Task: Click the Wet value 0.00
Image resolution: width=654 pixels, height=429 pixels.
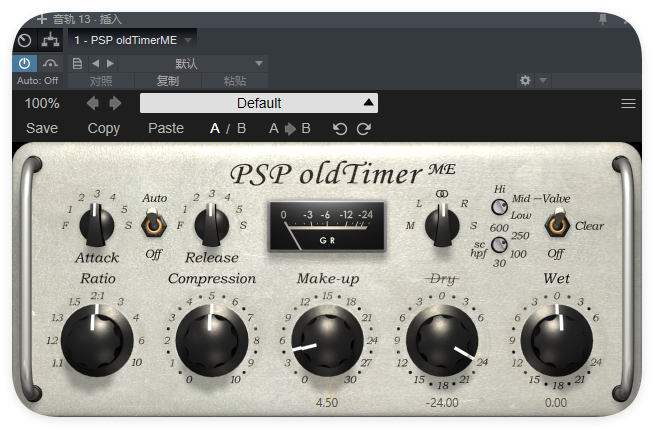Action: coord(556,402)
